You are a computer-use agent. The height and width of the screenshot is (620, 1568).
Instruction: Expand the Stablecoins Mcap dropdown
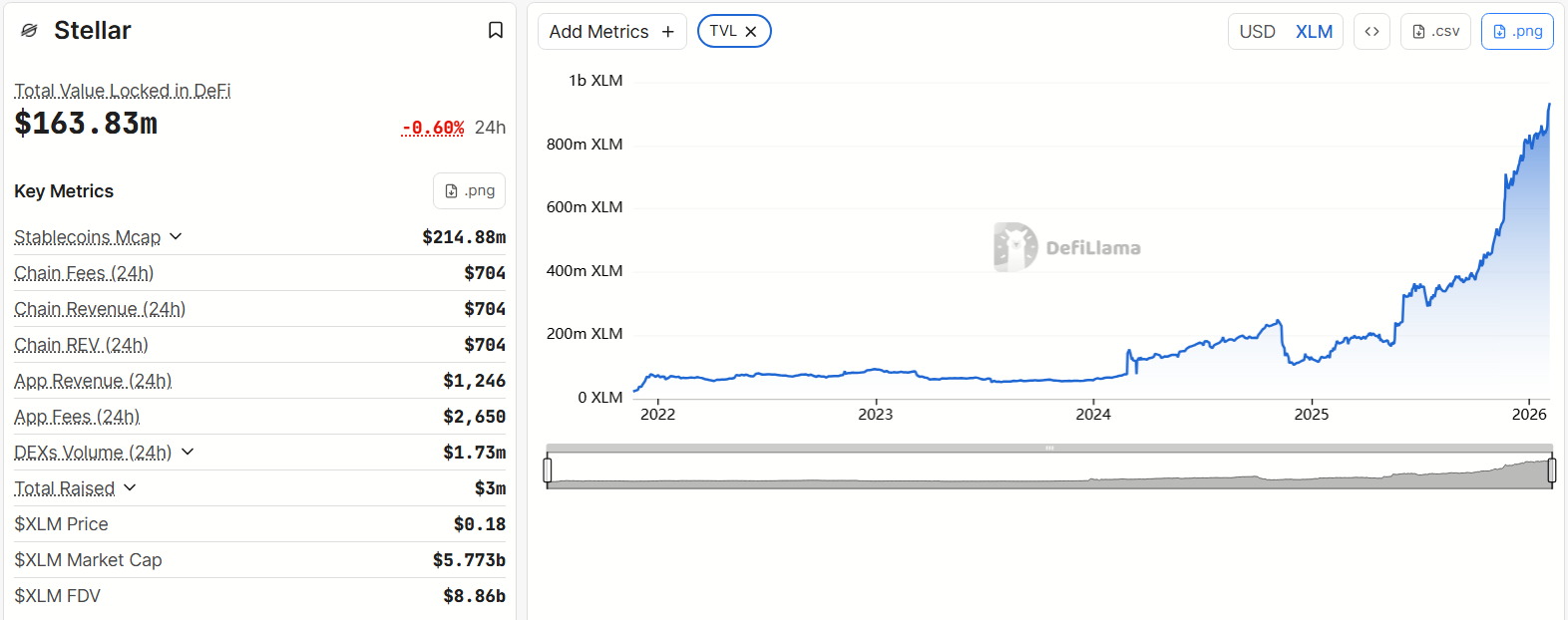click(x=176, y=236)
